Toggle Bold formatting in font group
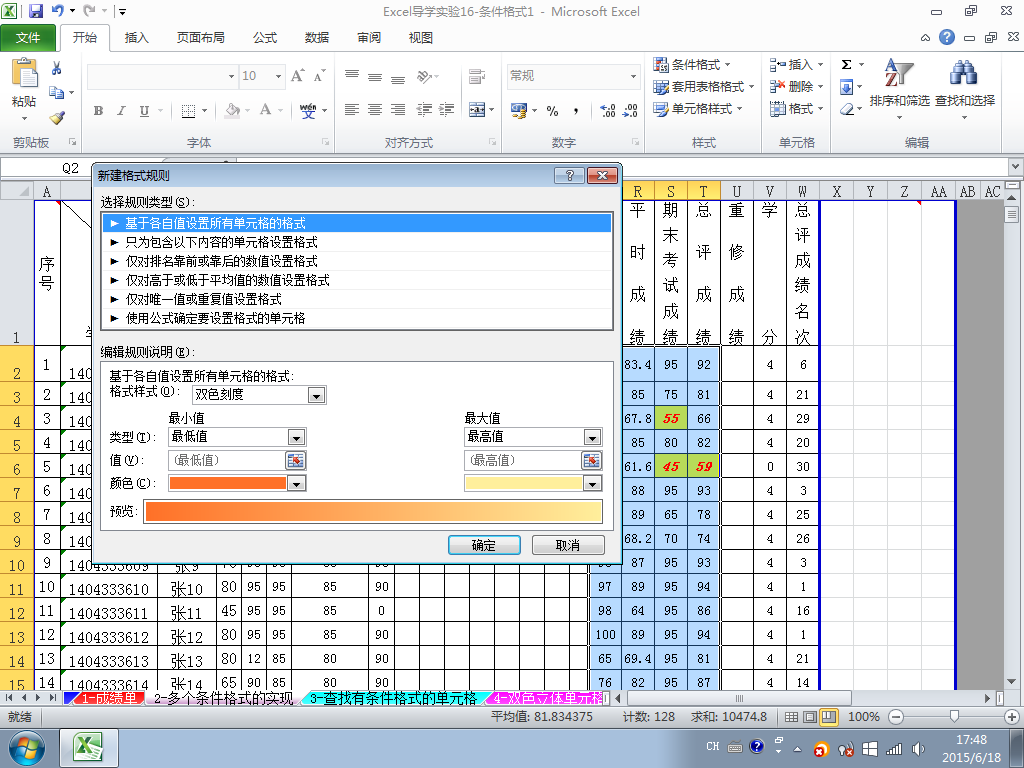The image size is (1024, 768). [x=99, y=111]
